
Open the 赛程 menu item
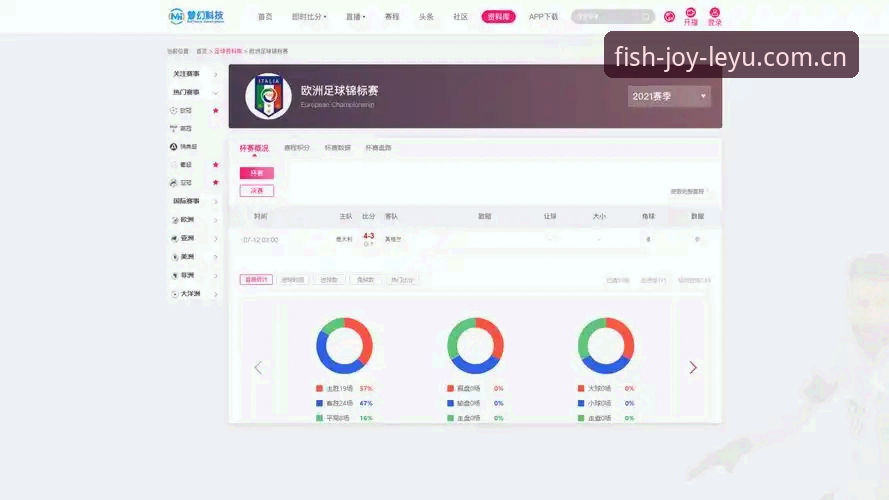pyautogui.click(x=392, y=17)
